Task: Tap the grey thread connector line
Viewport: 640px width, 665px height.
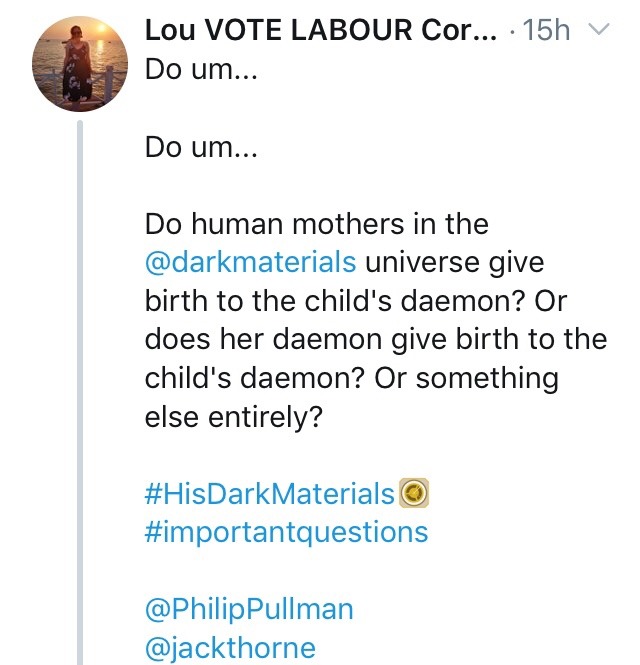Action: [x=80, y=392]
